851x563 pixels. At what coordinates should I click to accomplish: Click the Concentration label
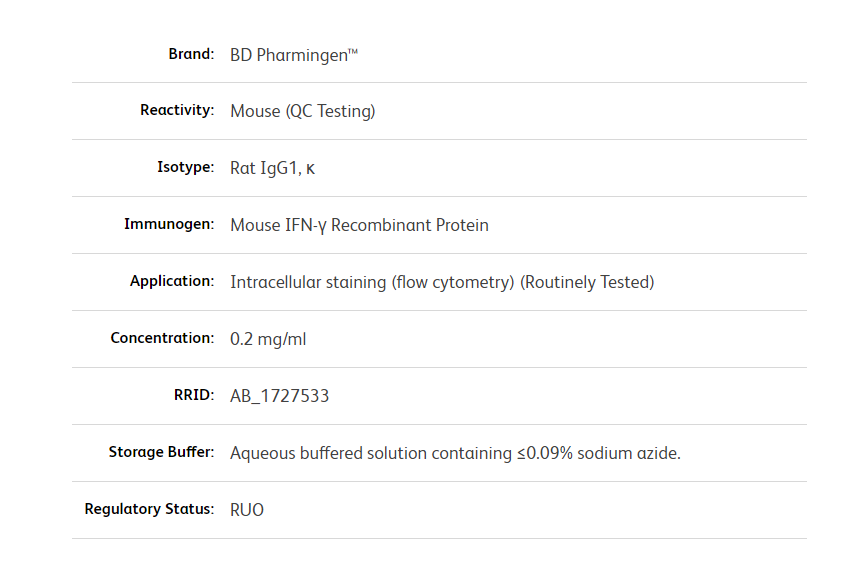(162, 338)
